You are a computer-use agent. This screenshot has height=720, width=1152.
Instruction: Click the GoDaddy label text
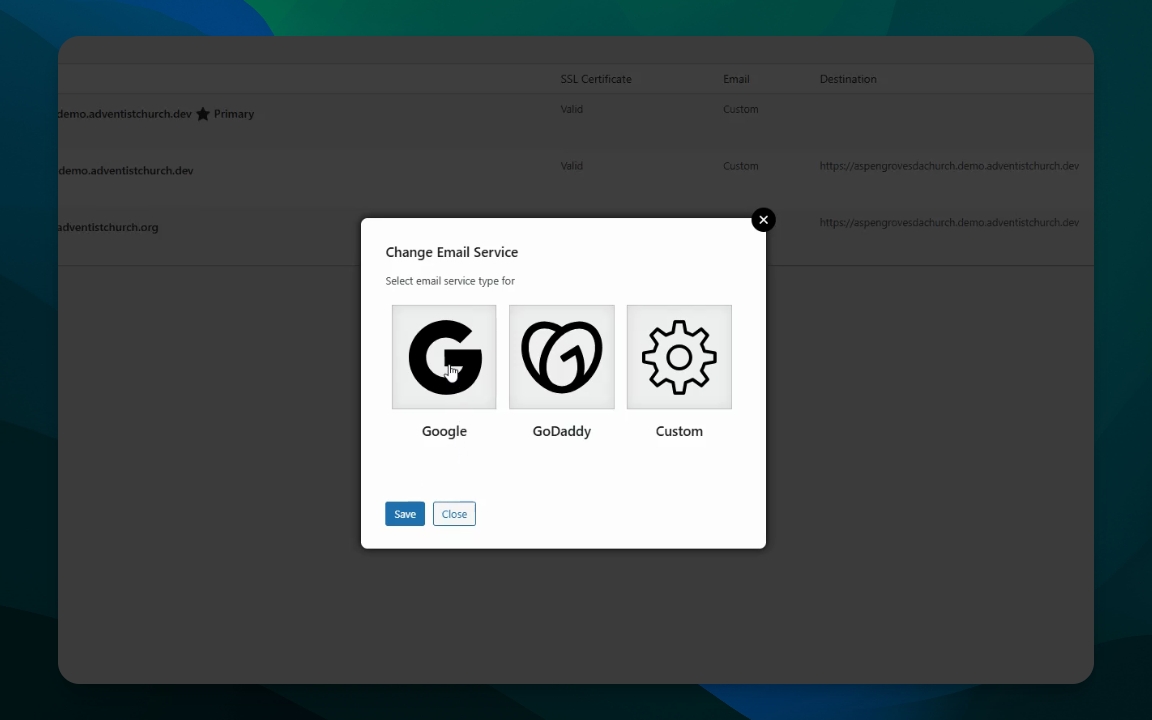click(x=561, y=431)
